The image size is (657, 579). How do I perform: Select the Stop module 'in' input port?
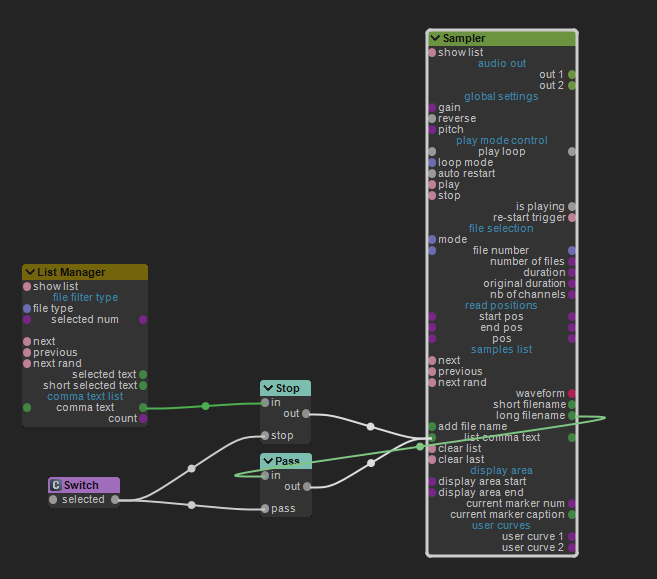[x=264, y=403]
